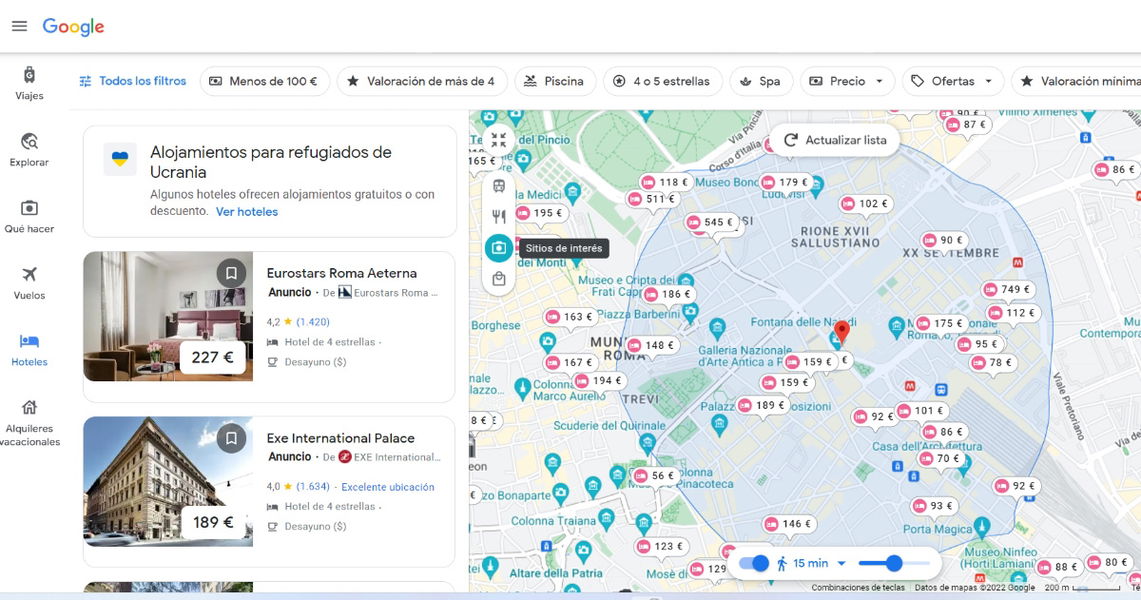
Task: Select Colonna Marco Aurelio map marker
Action: (x=522, y=388)
